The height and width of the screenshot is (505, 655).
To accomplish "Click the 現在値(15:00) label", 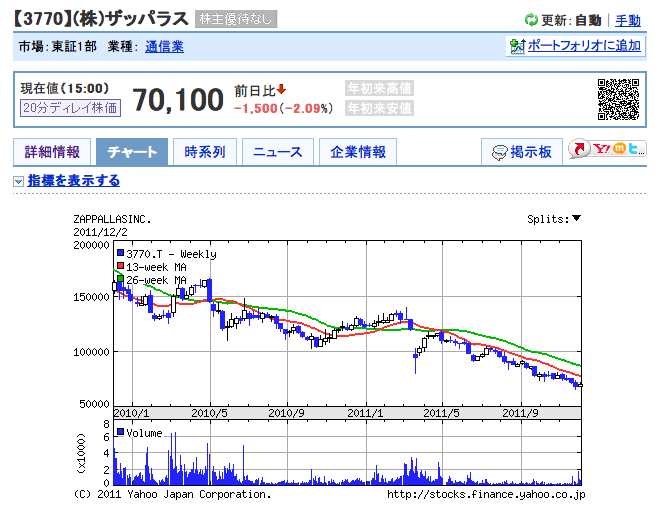I will [65, 88].
